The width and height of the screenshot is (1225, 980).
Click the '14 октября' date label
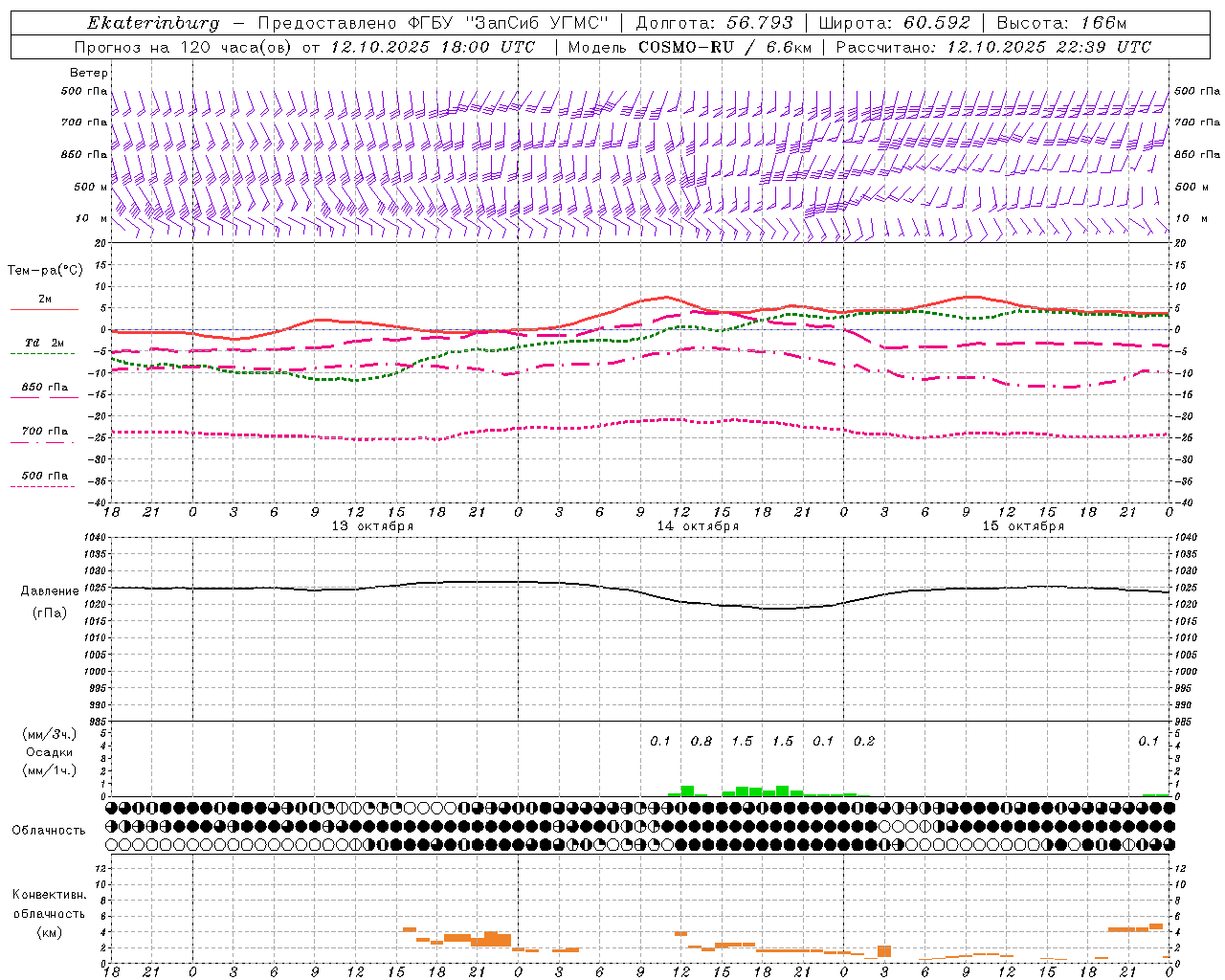698,526
